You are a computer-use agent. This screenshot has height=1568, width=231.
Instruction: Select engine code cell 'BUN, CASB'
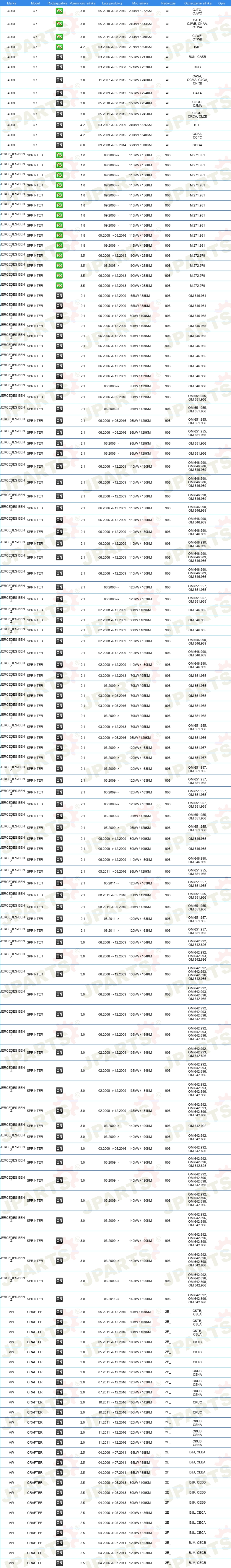[x=197, y=57]
